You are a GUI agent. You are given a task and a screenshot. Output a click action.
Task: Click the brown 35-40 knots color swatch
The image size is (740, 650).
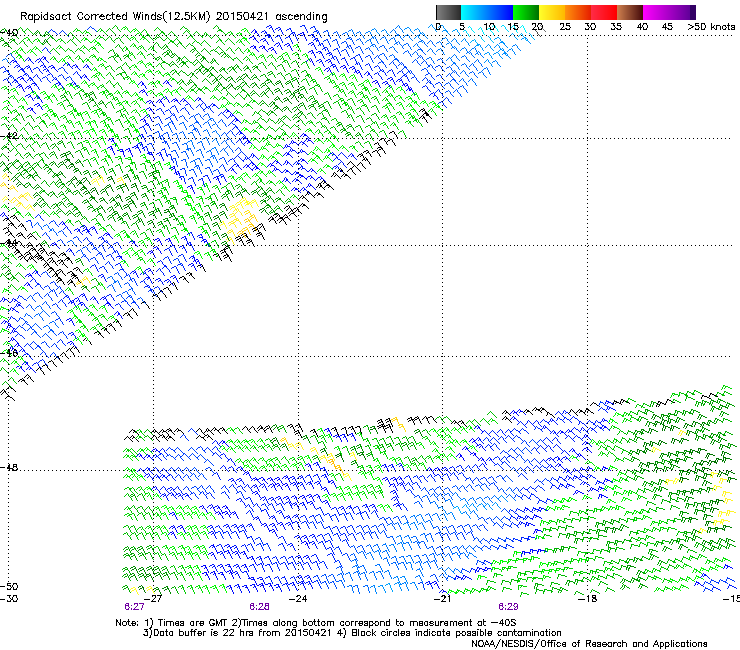[x=630, y=12]
